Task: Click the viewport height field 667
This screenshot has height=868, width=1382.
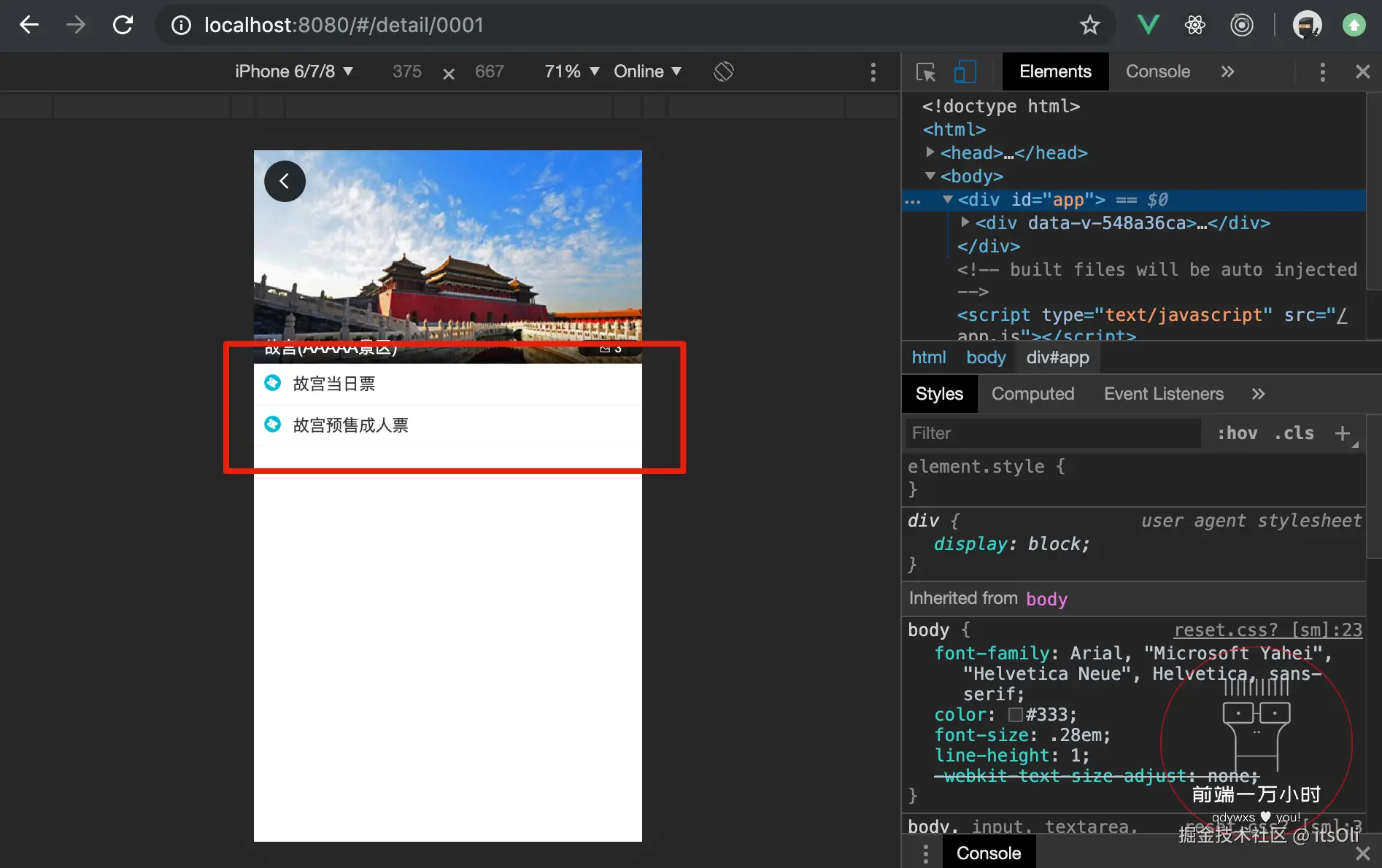Action: click(490, 71)
